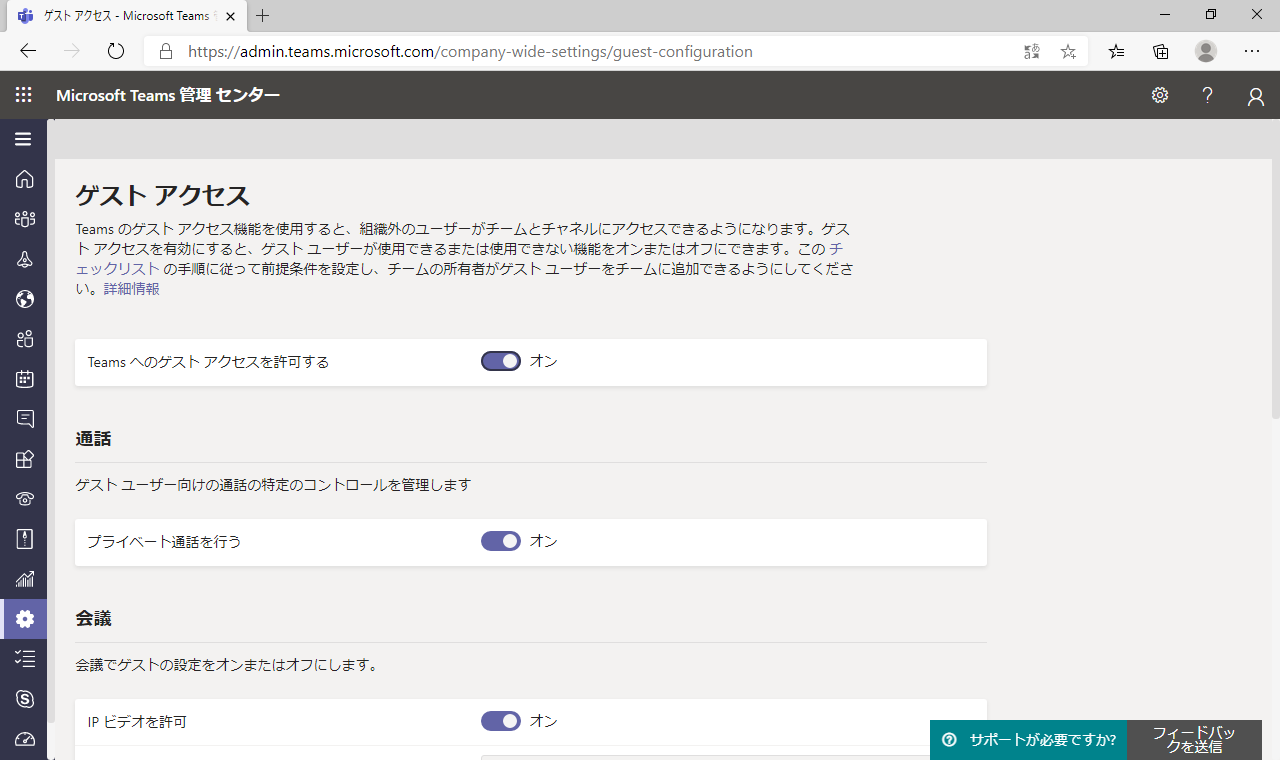This screenshot has height=760, width=1280.
Task: Toggle Teams へのゲスト アクセスを許可する switch
Action: pos(501,361)
